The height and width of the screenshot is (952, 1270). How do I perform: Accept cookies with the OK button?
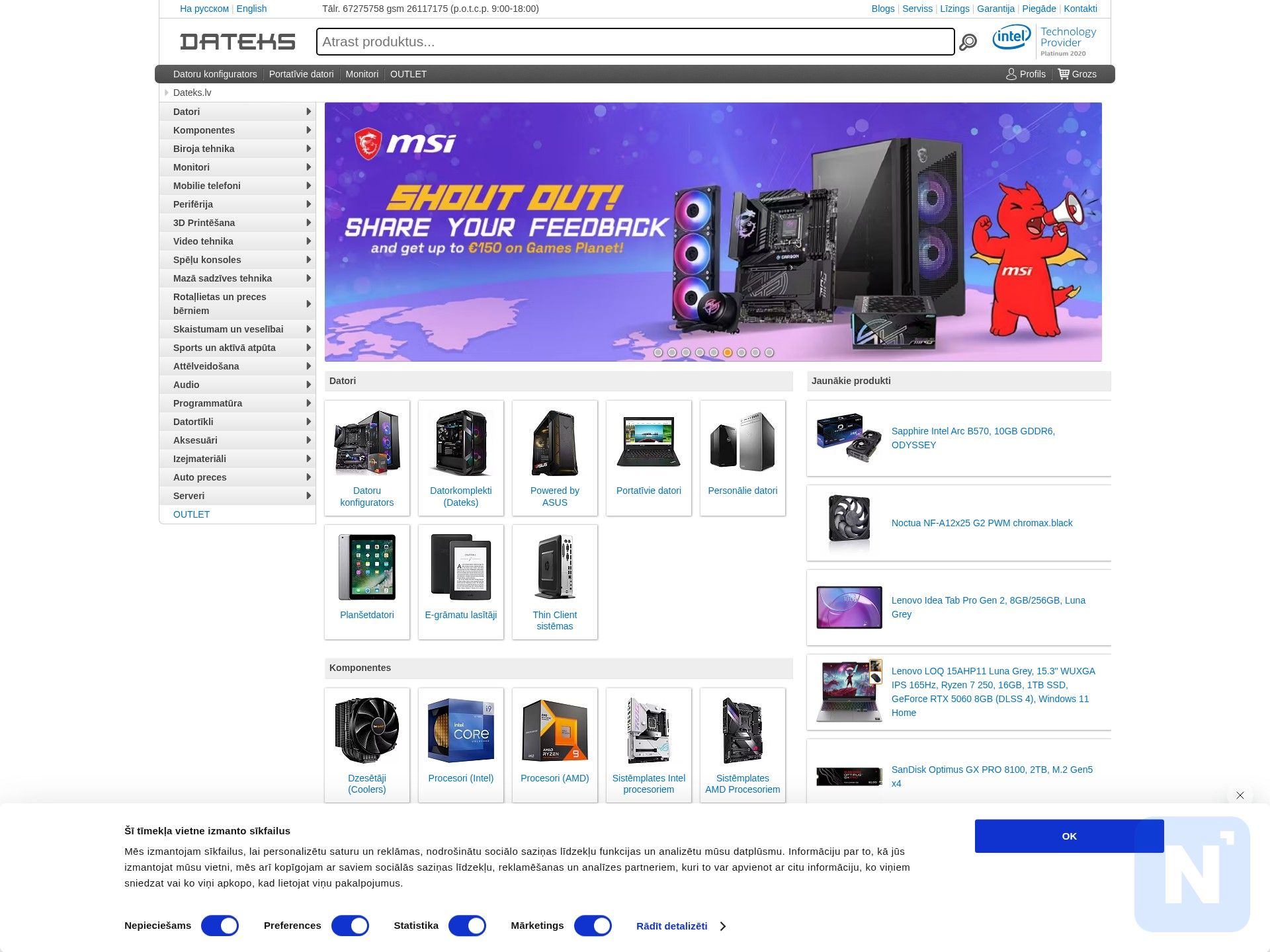(x=1069, y=836)
